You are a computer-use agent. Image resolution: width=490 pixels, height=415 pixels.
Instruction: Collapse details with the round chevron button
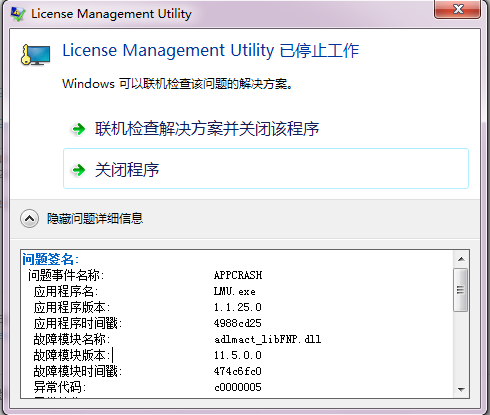pyautogui.click(x=29, y=219)
